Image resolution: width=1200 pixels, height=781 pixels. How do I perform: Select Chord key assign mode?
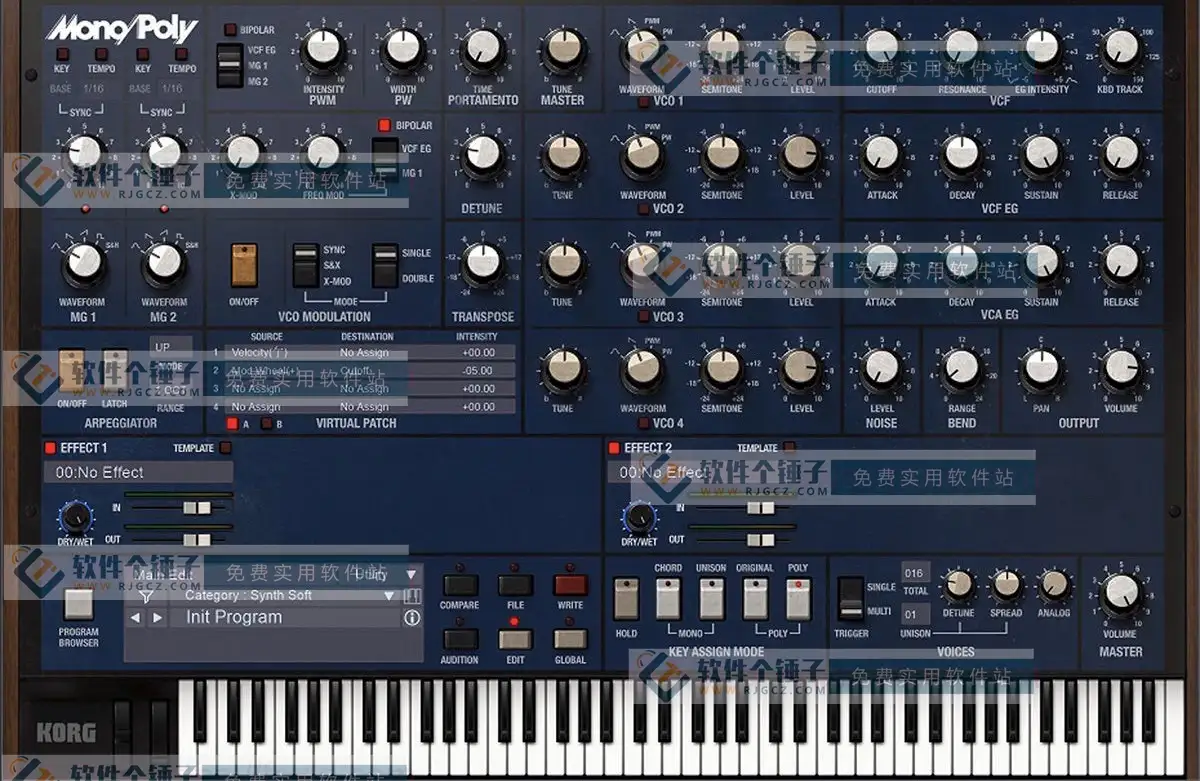(x=668, y=598)
